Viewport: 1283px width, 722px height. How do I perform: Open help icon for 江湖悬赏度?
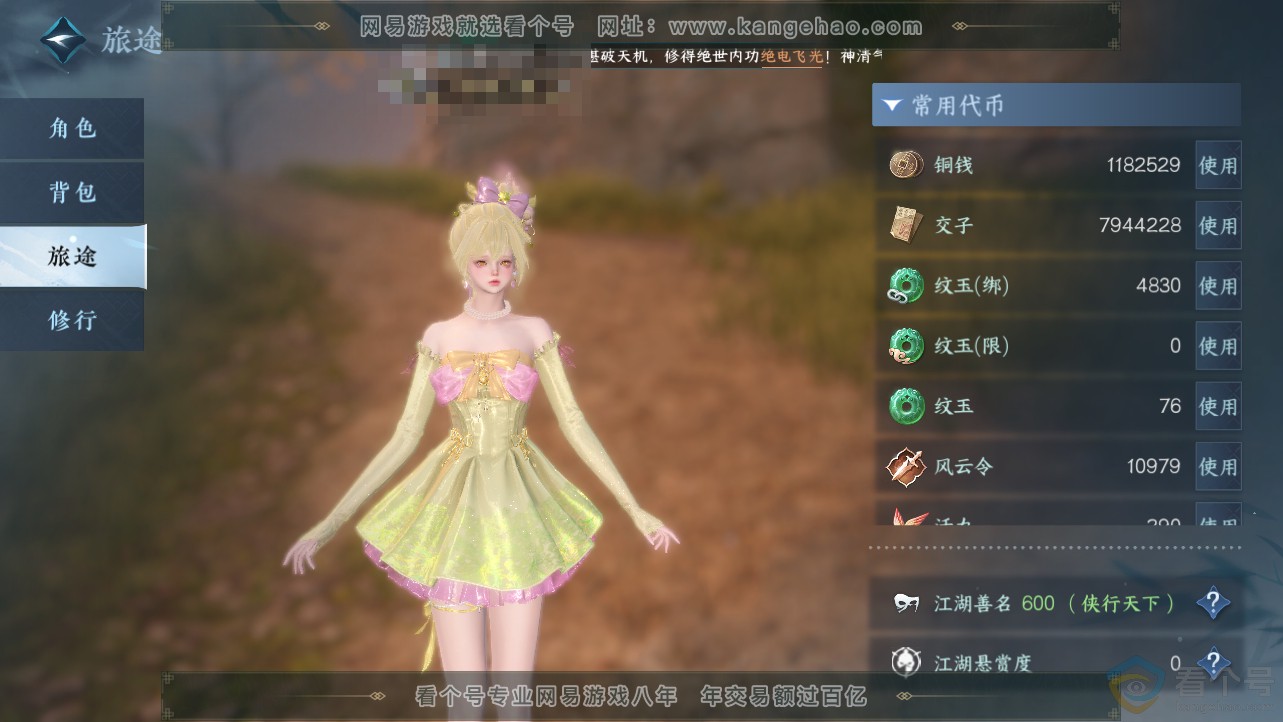point(1213,662)
